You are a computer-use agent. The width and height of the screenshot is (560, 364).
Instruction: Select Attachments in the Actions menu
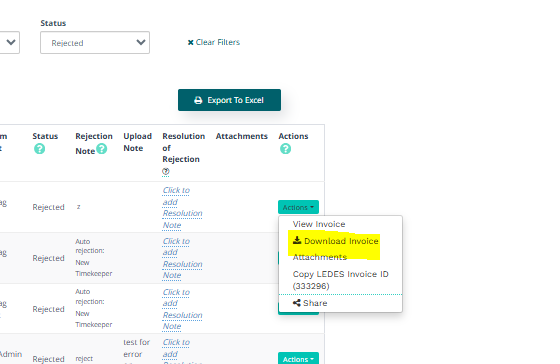pyautogui.click(x=320, y=257)
